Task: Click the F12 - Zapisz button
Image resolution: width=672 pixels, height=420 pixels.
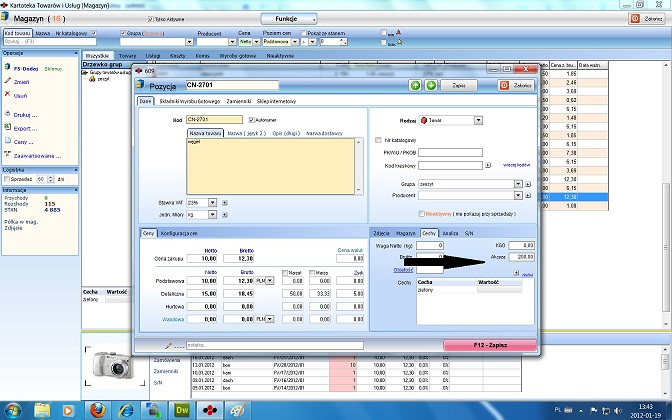Action: tap(490, 345)
